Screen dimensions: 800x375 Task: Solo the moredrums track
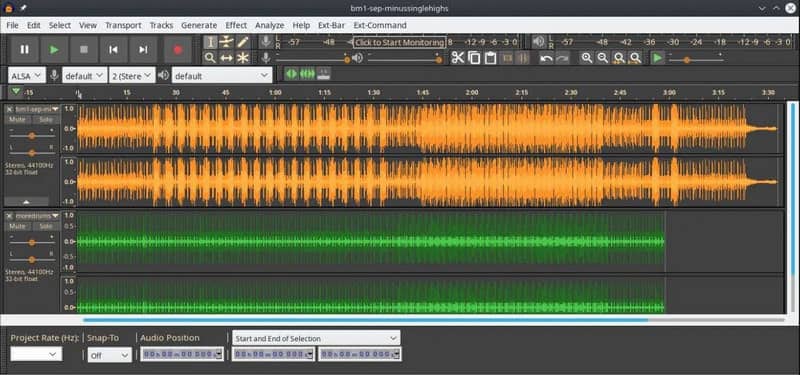(46, 226)
